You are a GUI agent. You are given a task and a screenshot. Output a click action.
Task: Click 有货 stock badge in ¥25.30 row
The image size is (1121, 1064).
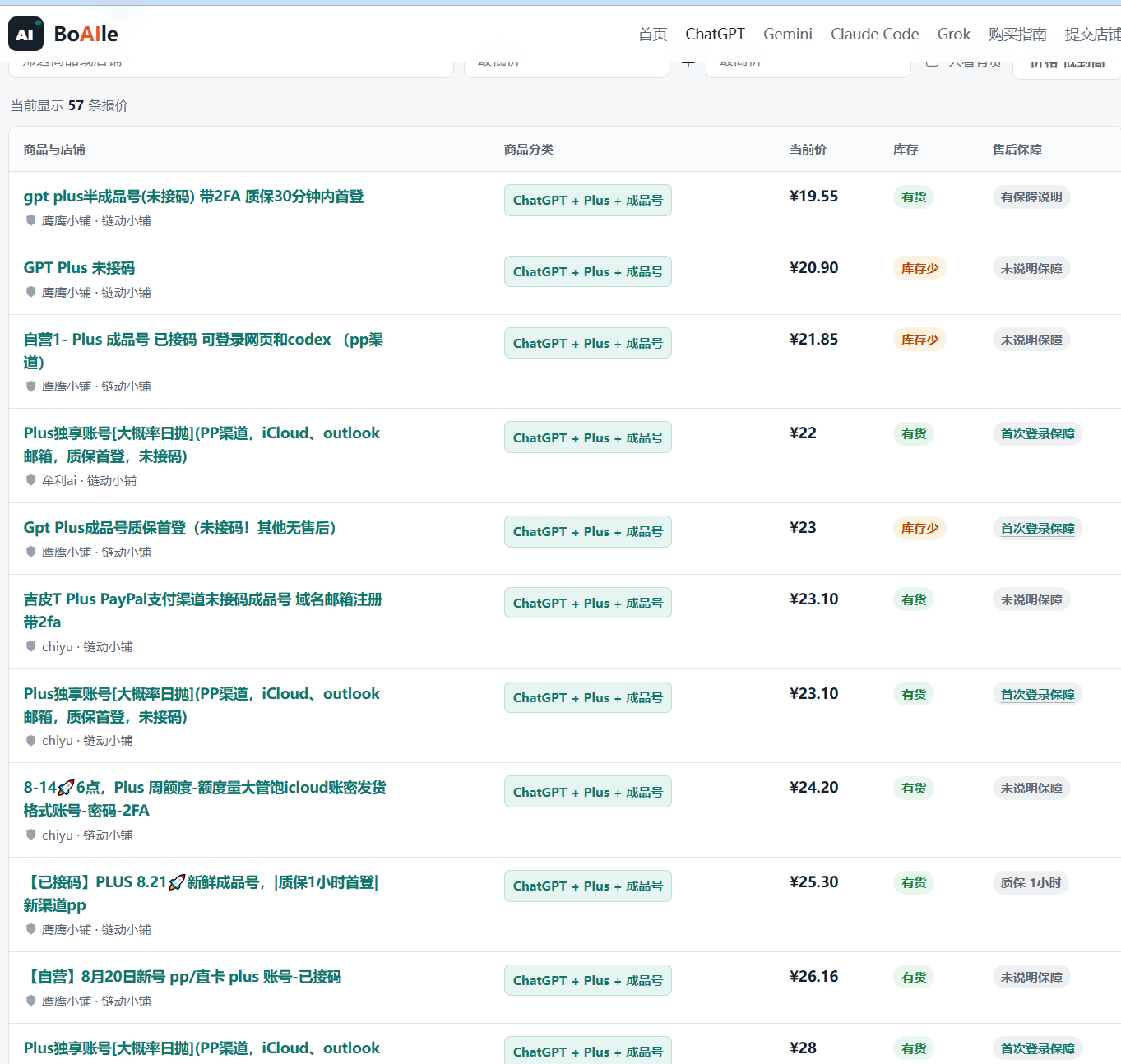coord(914,882)
